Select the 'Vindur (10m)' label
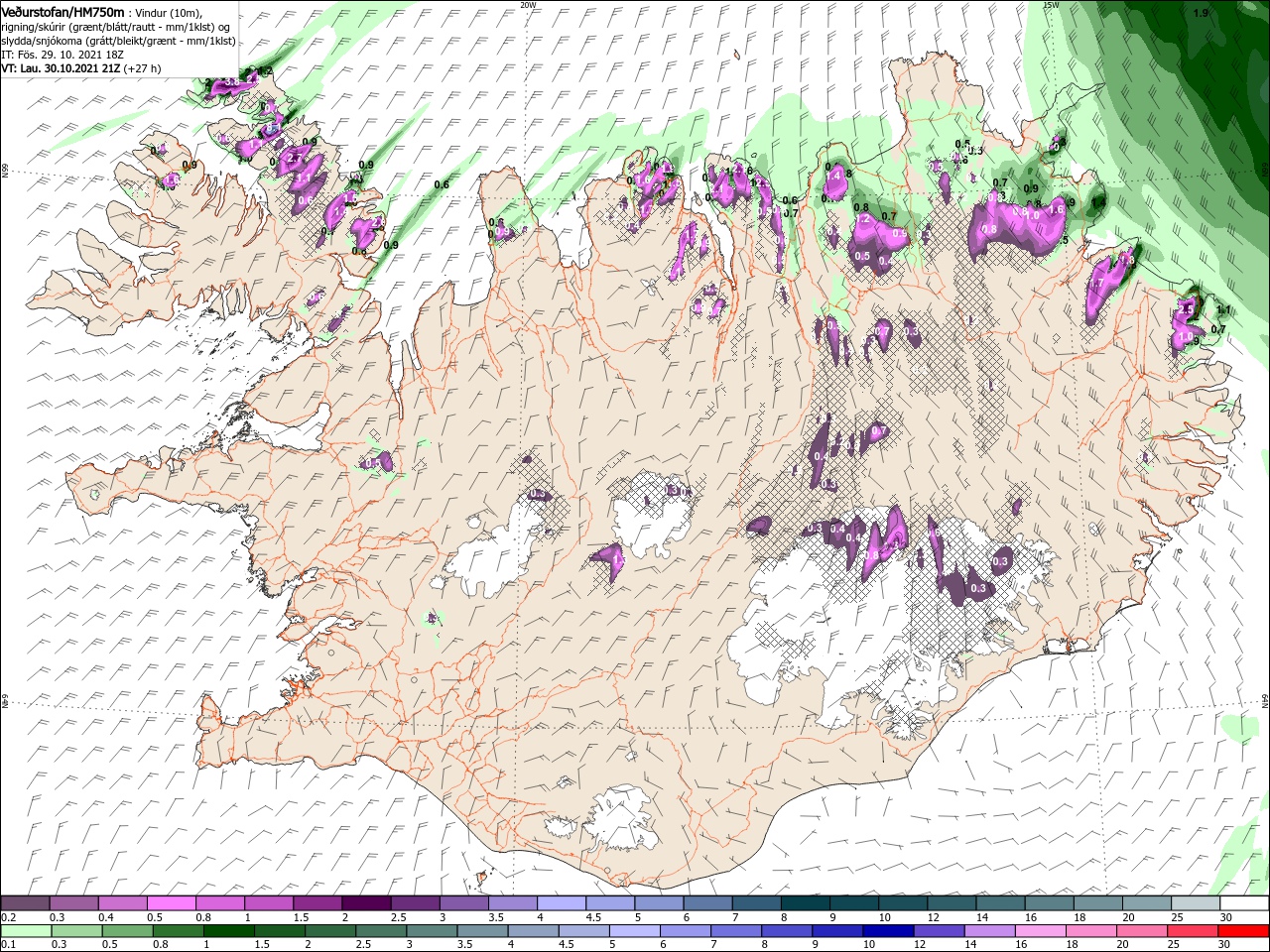1270x952 pixels. click(x=169, y=12)
